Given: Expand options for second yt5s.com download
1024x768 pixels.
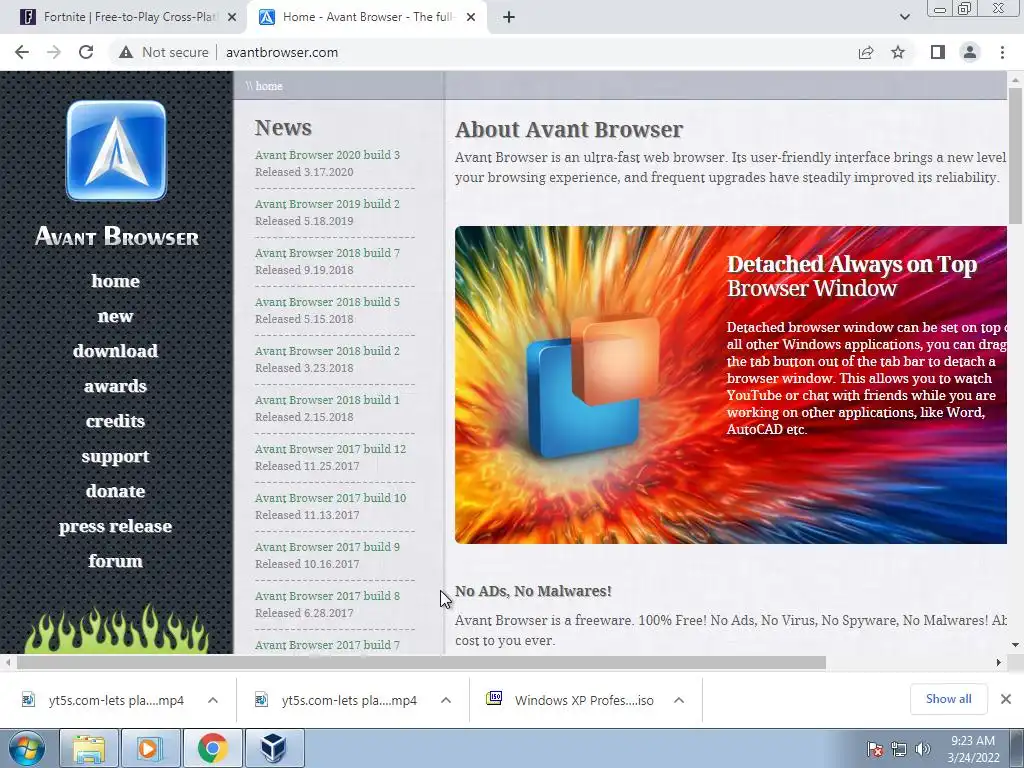Looking at the screenshot, I should pos(446,700).
